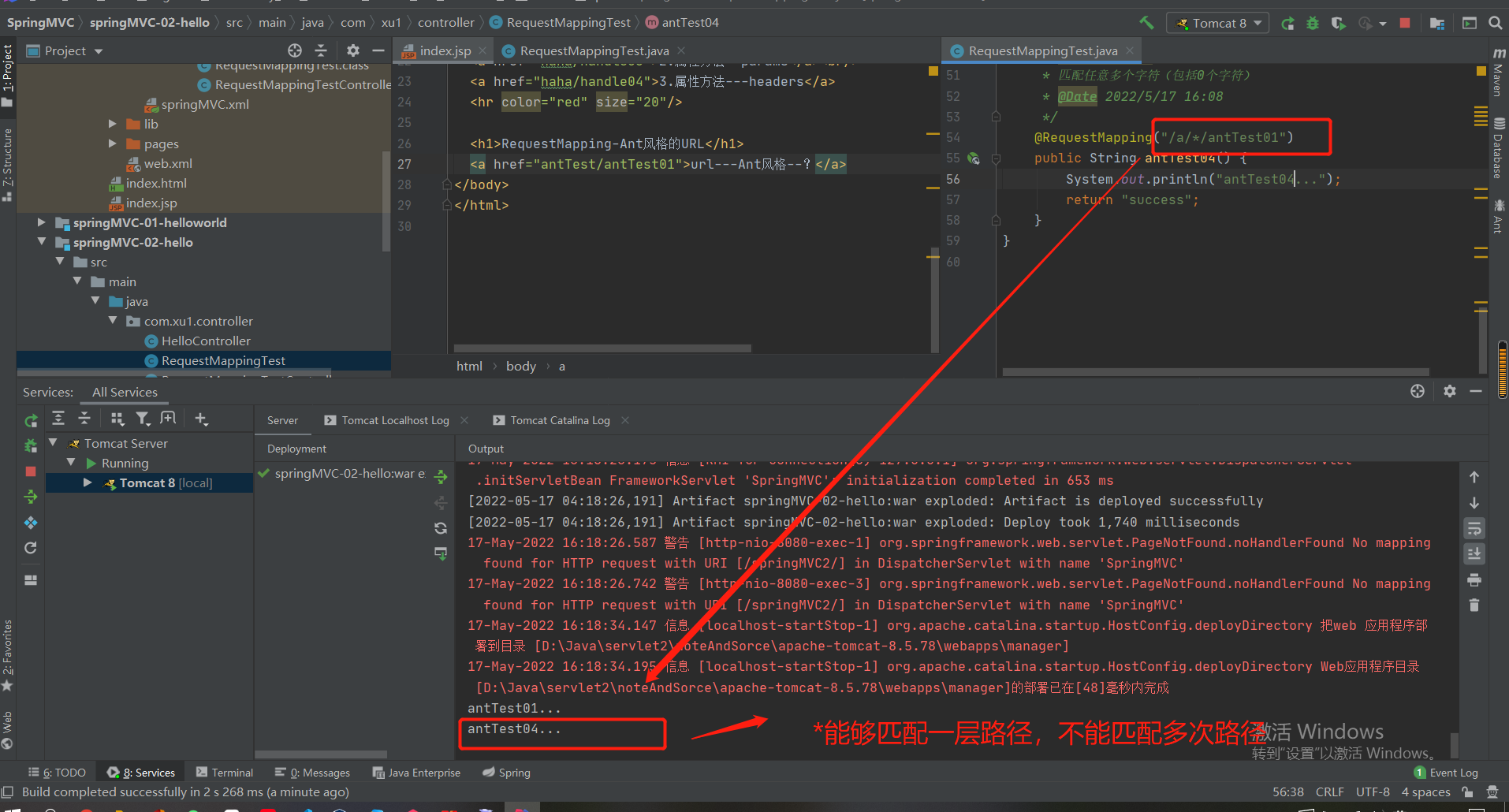Click the Debug bug icon in top toolbar
1509x812 pixels.
click(1313, 23)
